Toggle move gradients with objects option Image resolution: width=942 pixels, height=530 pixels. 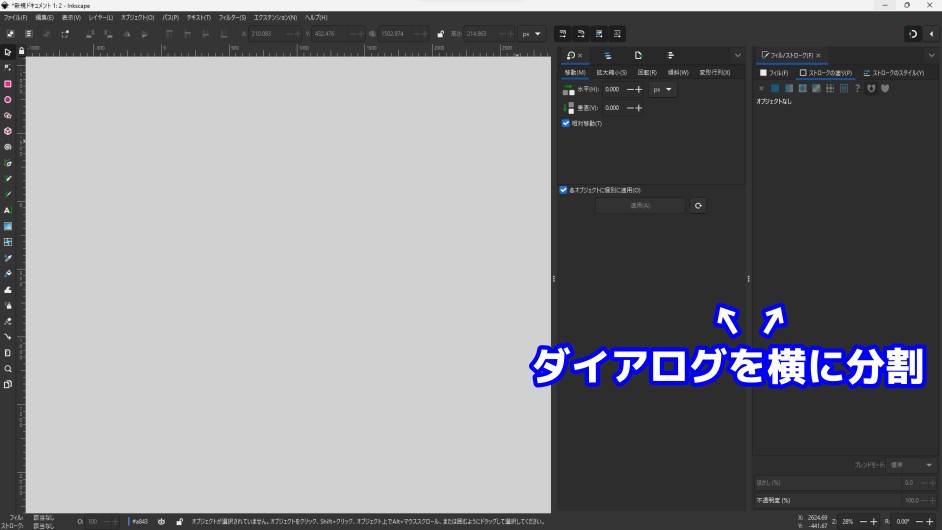tap(599, 34)
